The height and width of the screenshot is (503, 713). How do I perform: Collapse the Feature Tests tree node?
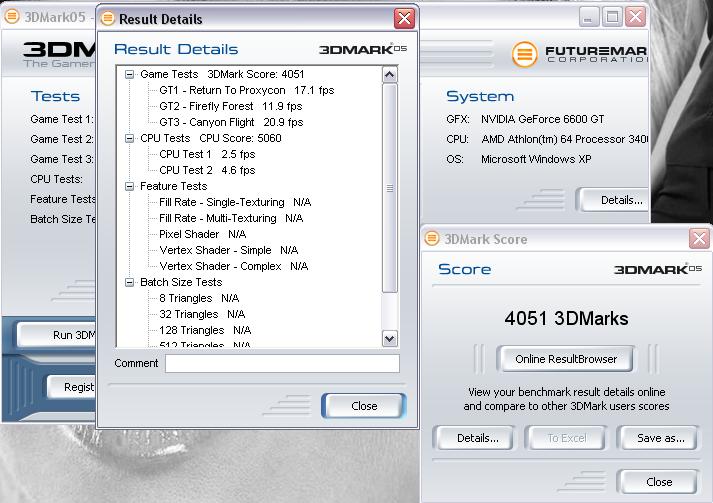(130, 186)
